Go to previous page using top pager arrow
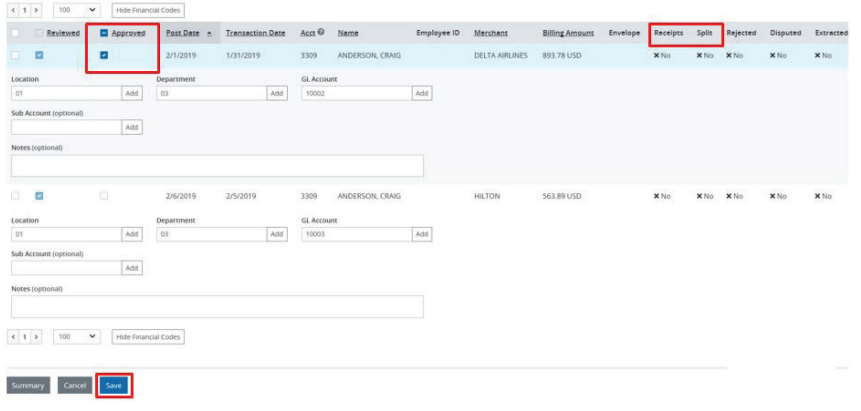Screen dimensions: 861x411 (13, 9)
